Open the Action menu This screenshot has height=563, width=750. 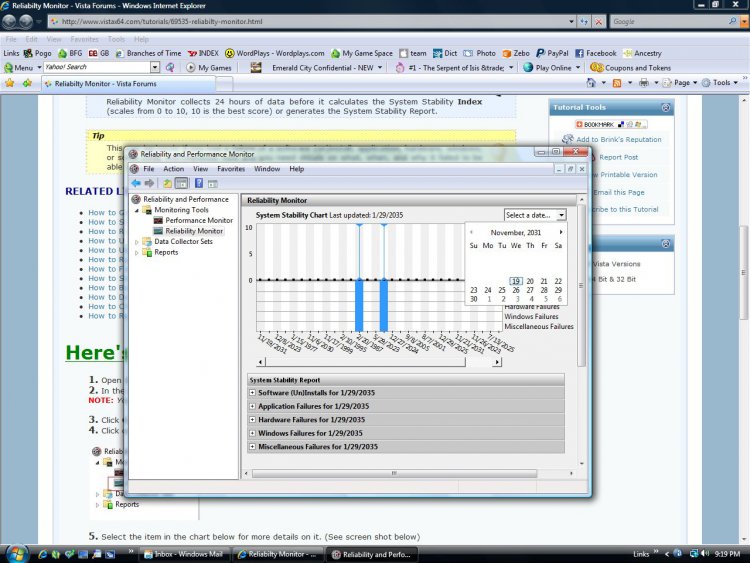(174, 169)
